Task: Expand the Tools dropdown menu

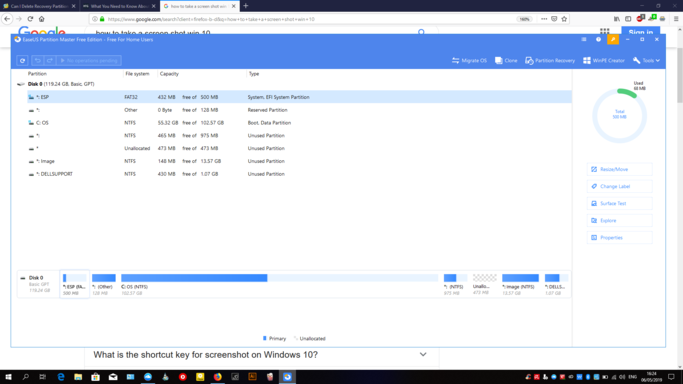Action: (646, 61)
